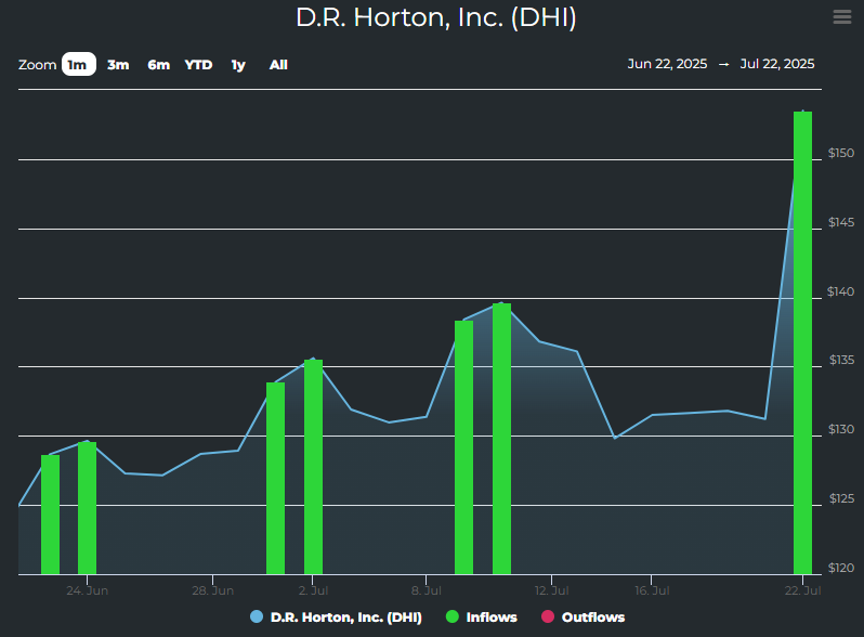Select the 3m zoom range
This screenshot has width=864, height=638.
[118, 65]
